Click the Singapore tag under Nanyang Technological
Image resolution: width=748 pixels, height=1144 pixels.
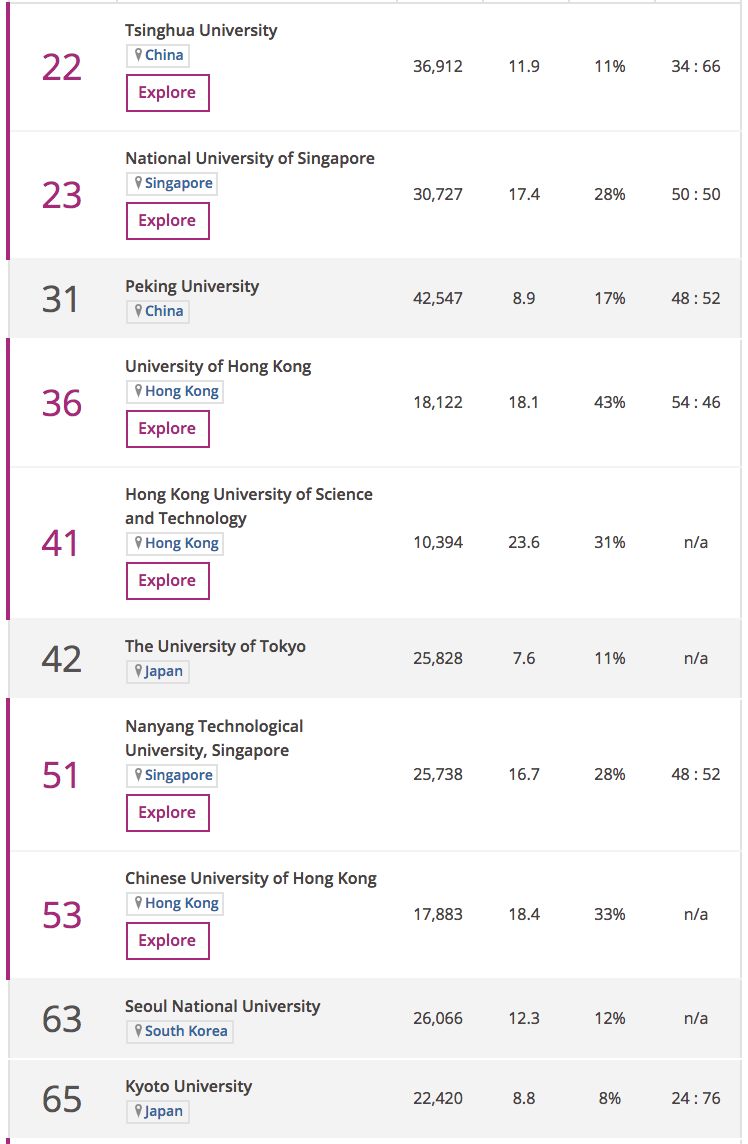click(172, 775)
